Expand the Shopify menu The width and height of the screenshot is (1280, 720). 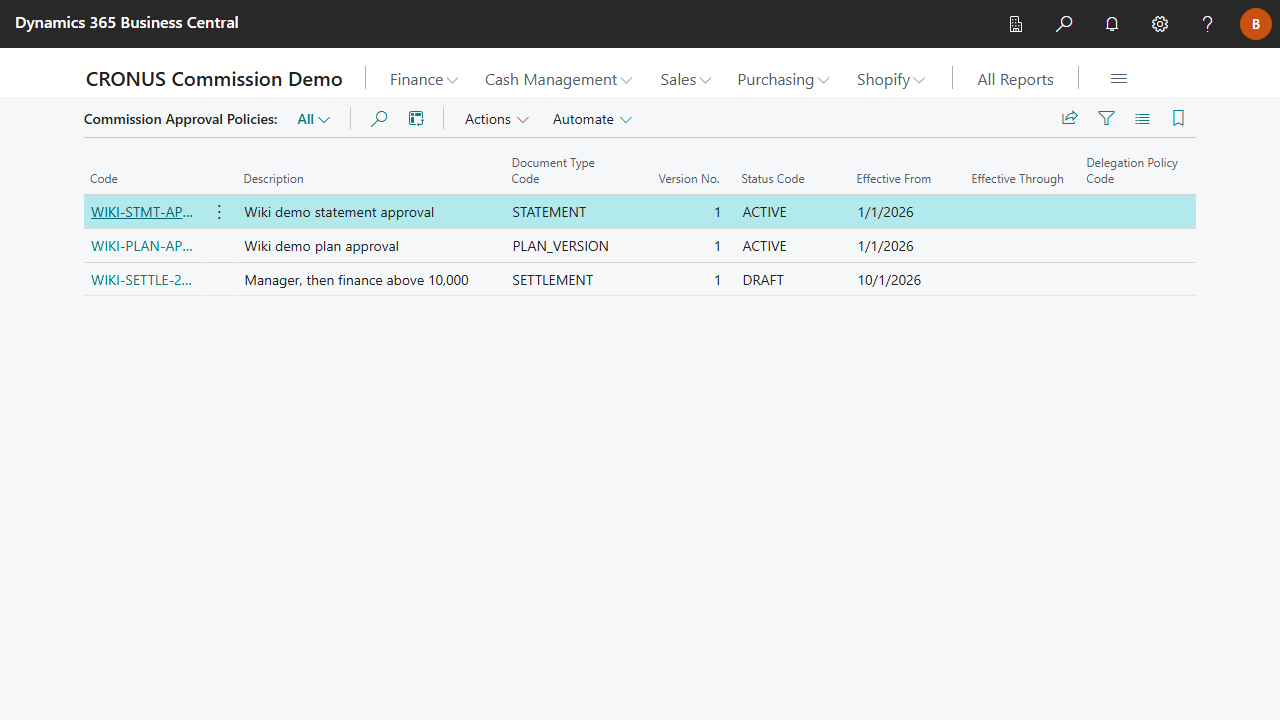pyautogui.click(x=891, y=79)
